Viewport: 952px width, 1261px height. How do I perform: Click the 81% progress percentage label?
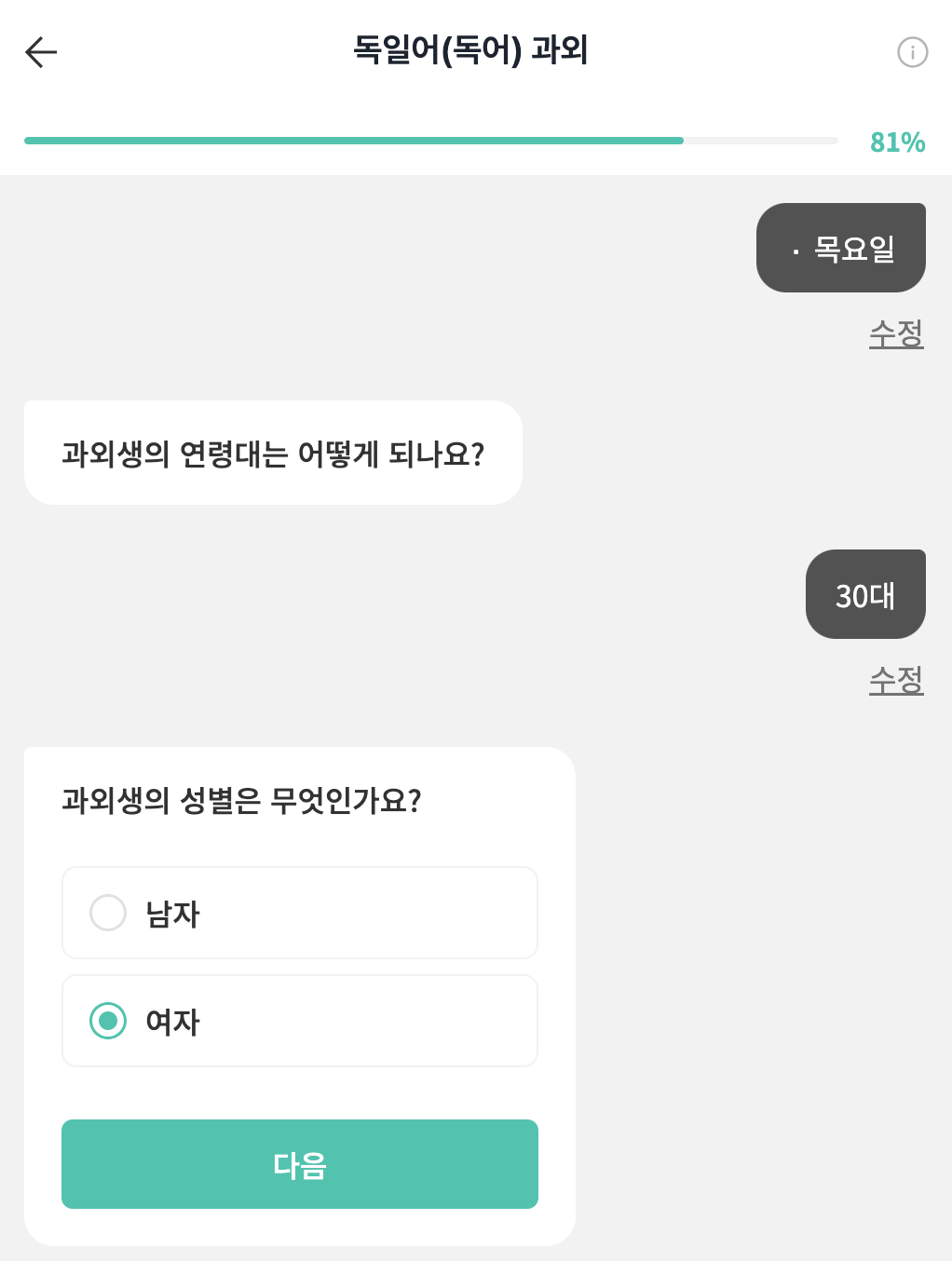[x=897, y=142]
